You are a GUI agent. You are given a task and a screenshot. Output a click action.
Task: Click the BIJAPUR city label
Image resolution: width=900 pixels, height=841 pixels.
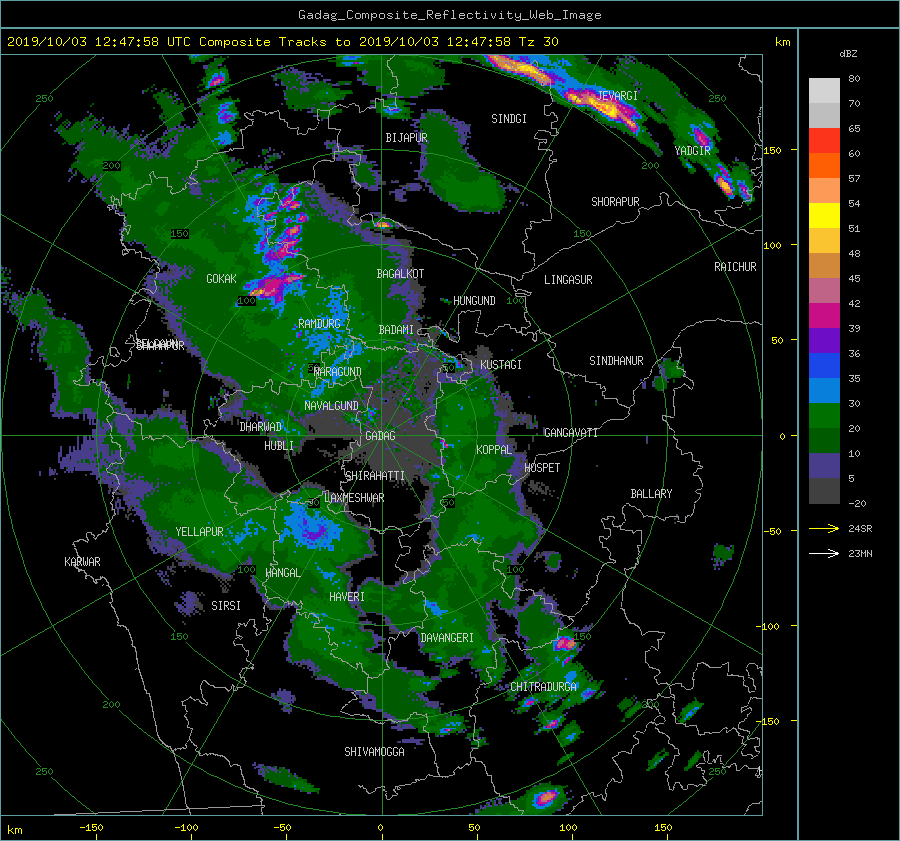(x=406, y=138)
